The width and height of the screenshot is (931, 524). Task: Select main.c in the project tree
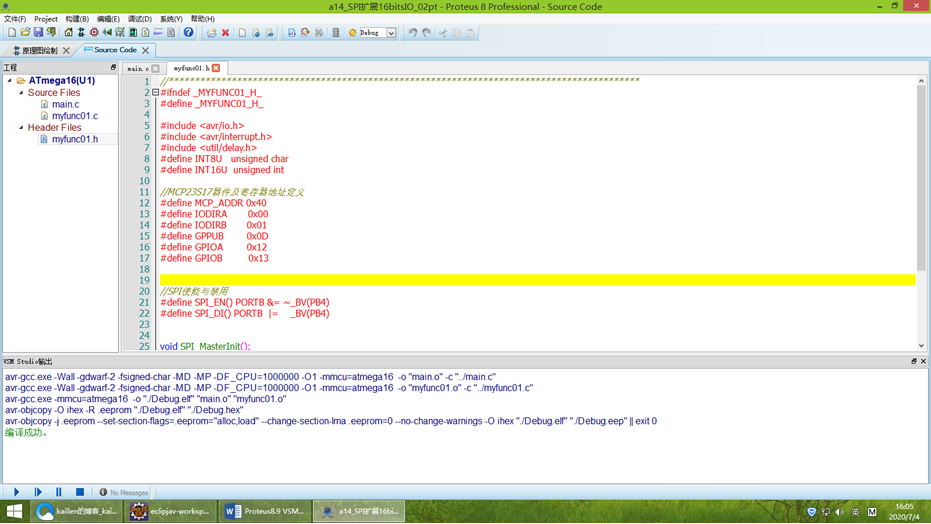point(65,104)
